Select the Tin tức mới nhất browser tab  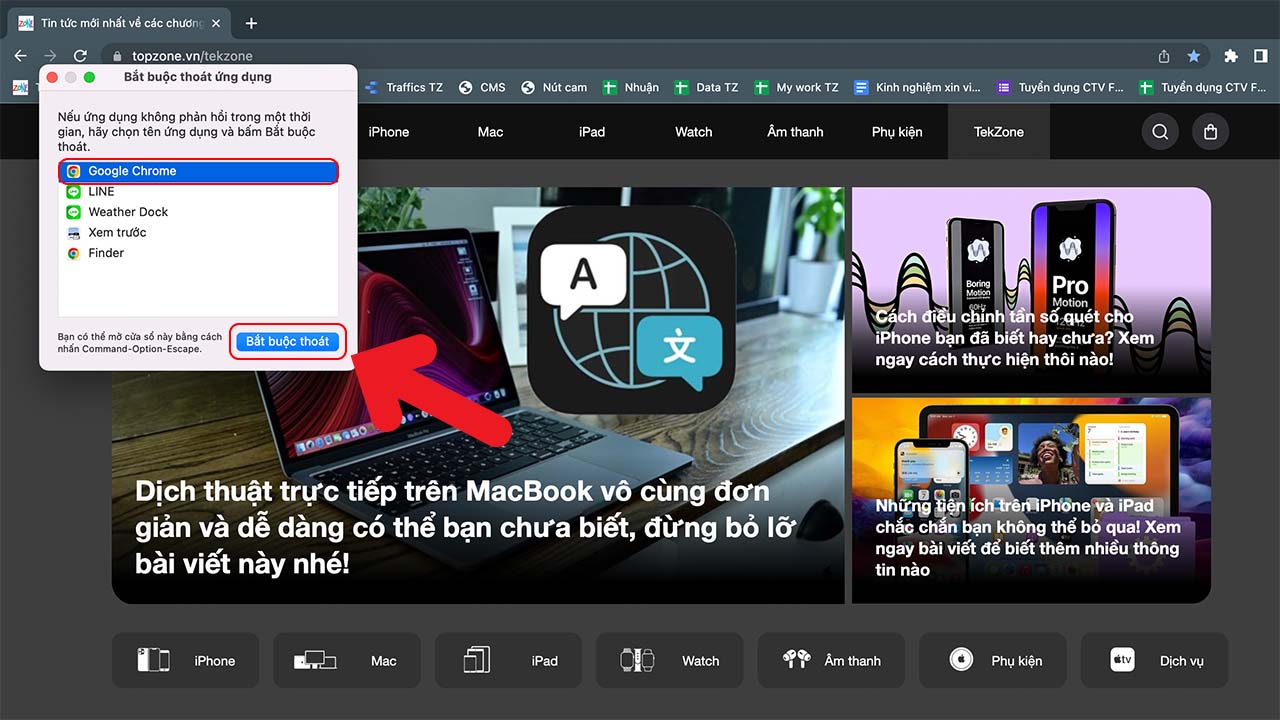click(x=120, y=23)
